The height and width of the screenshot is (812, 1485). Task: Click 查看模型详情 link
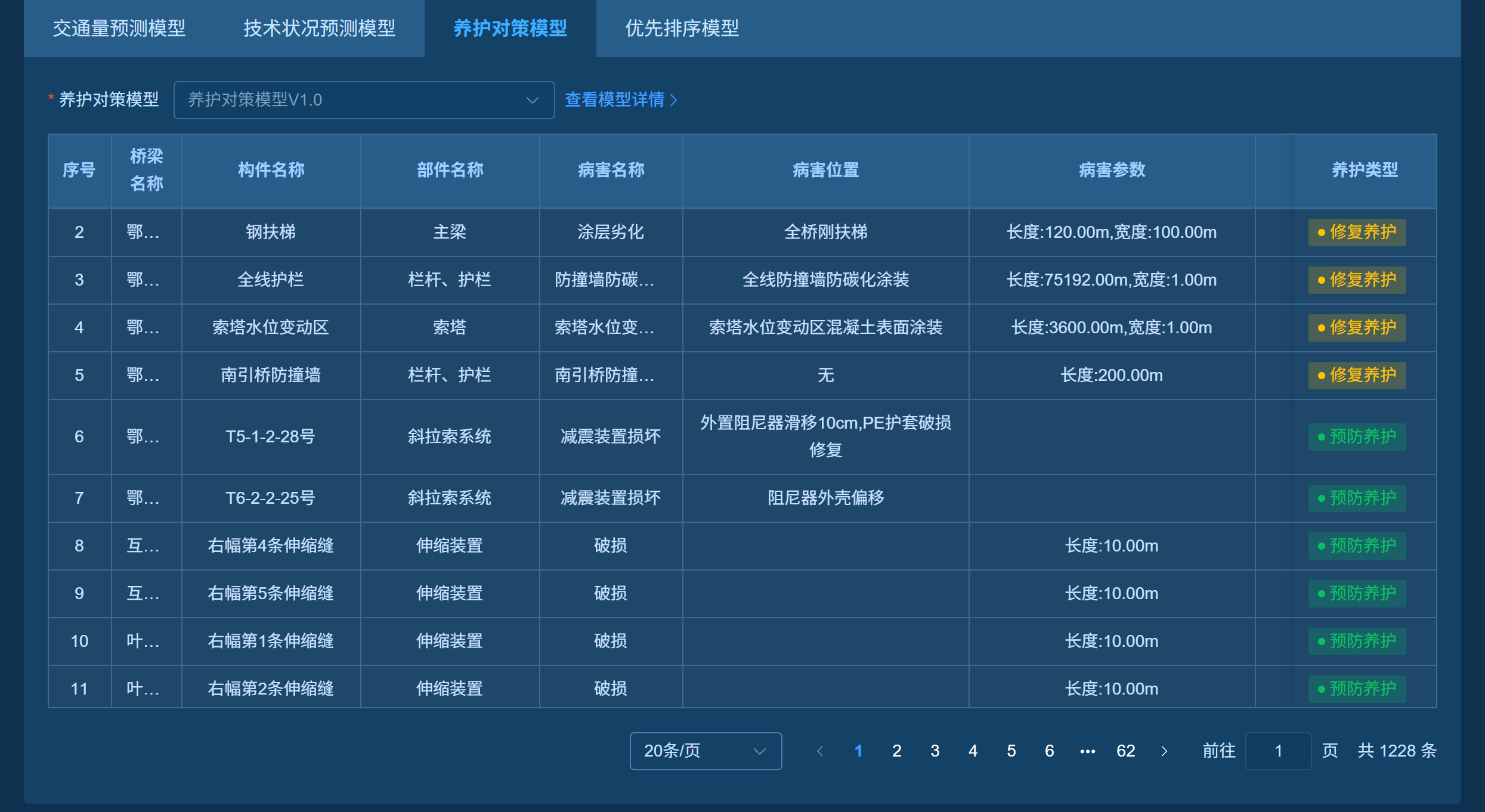(x=621, y=100)
